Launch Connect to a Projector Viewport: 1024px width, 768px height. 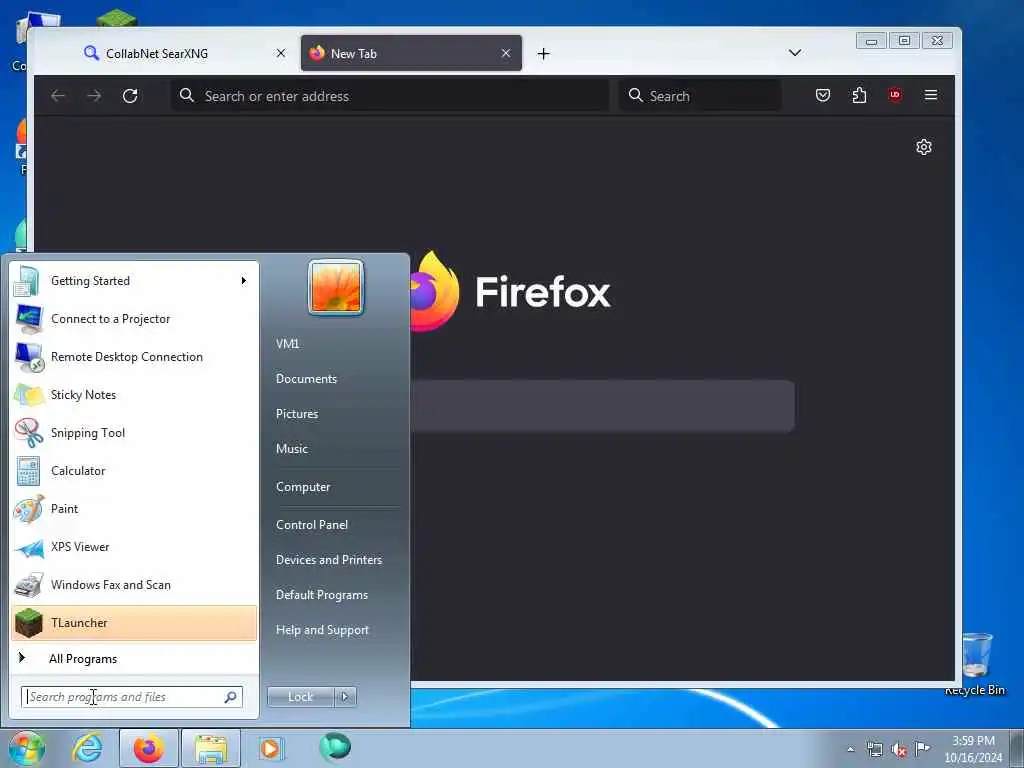134,319
